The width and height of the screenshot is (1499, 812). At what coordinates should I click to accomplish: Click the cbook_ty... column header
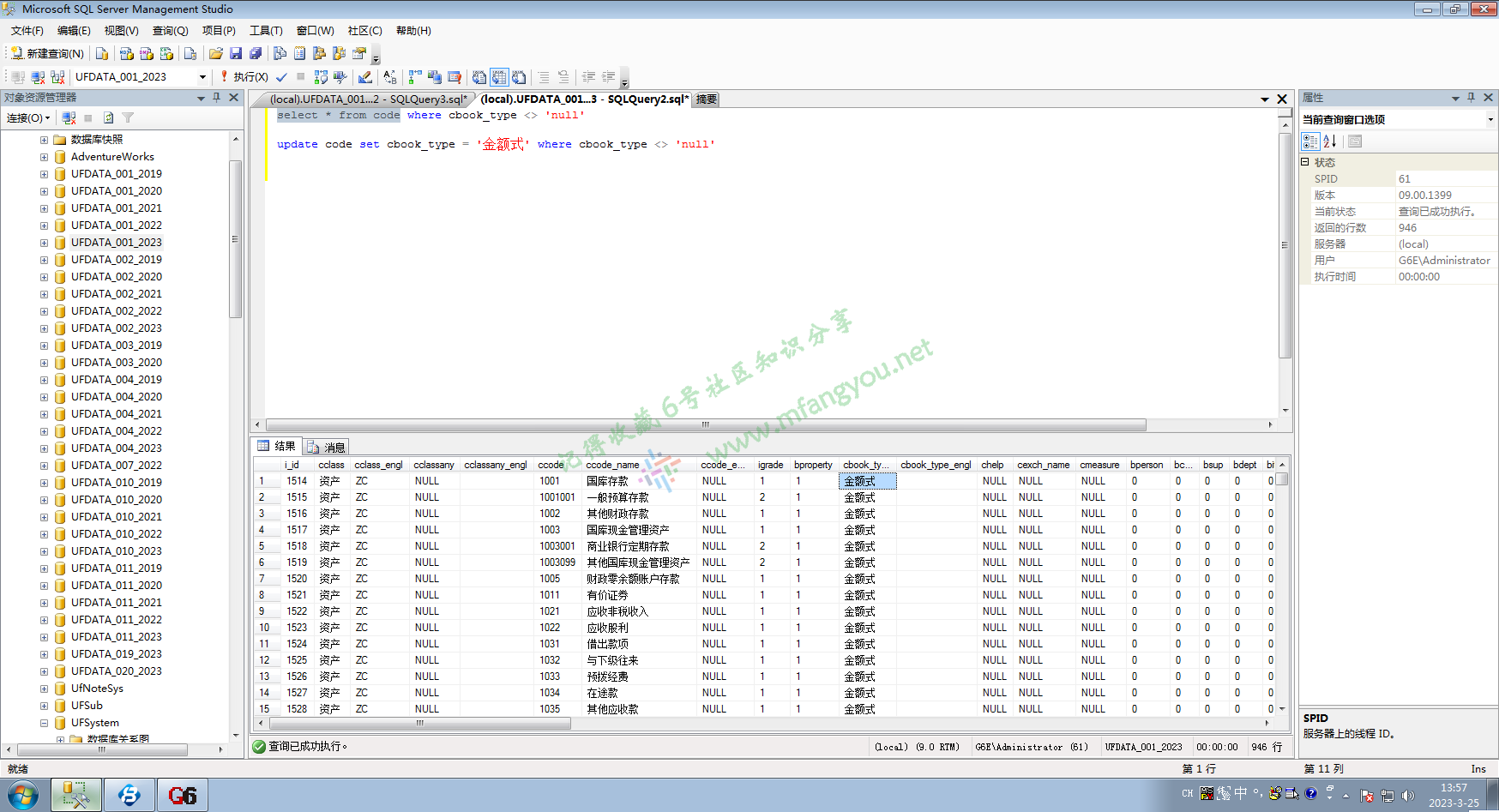point(866,465)
